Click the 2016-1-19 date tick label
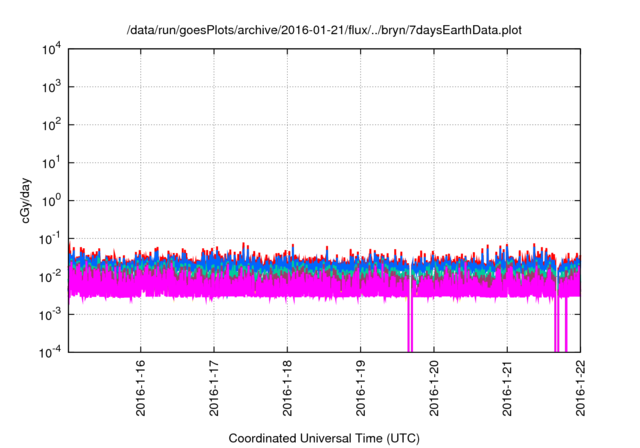The width and height of the screenshot is (640, 448). pos(360,388)
